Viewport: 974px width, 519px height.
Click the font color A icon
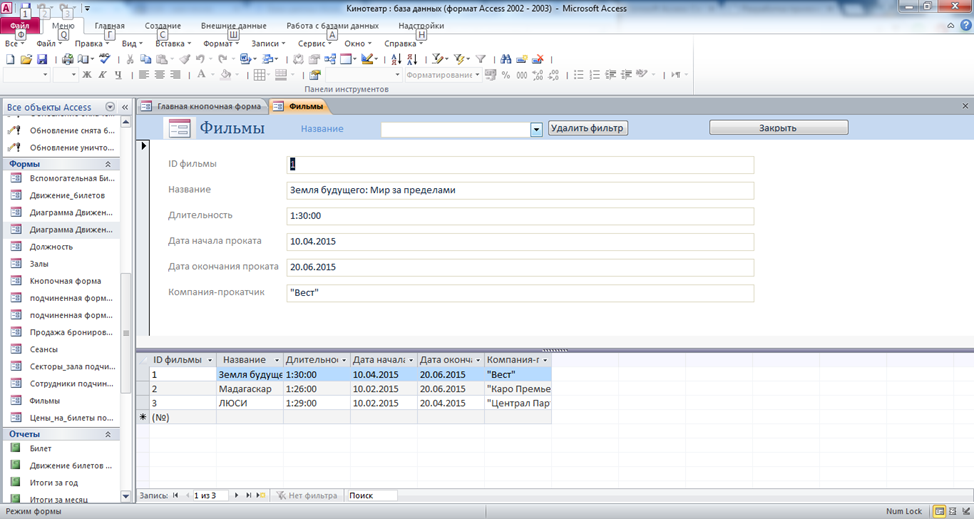pos(201,74)
